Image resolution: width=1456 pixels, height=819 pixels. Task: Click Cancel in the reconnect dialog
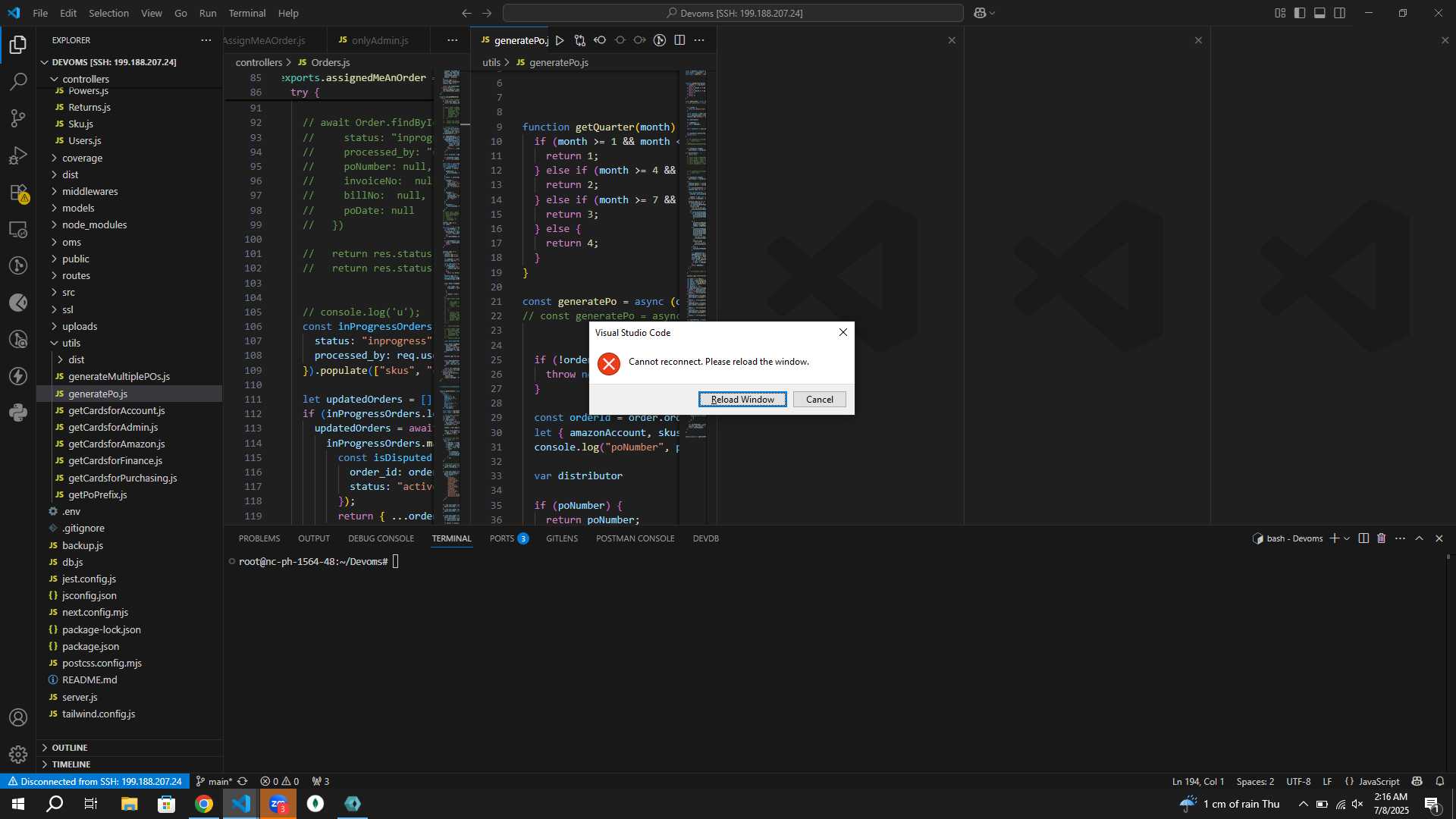[819, 400]
